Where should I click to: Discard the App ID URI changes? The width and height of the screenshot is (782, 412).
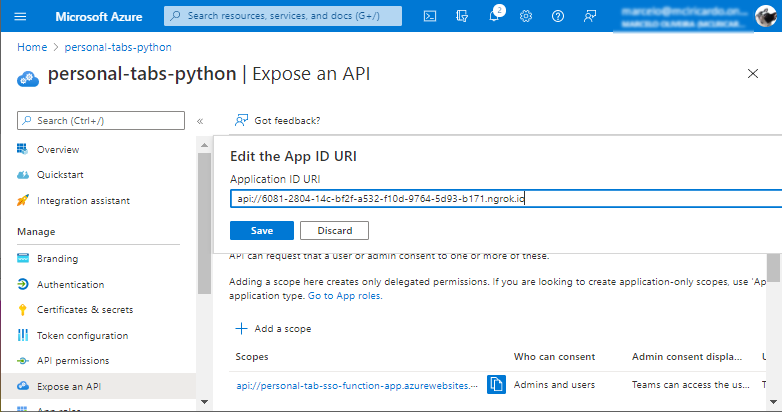[x=335, y=230]
